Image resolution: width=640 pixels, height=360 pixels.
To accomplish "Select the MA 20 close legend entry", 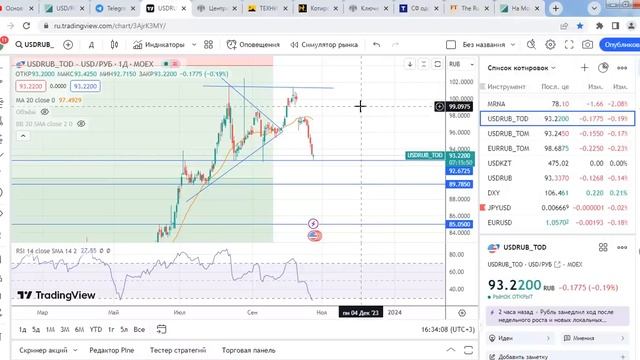I will (x=49, y=100).
